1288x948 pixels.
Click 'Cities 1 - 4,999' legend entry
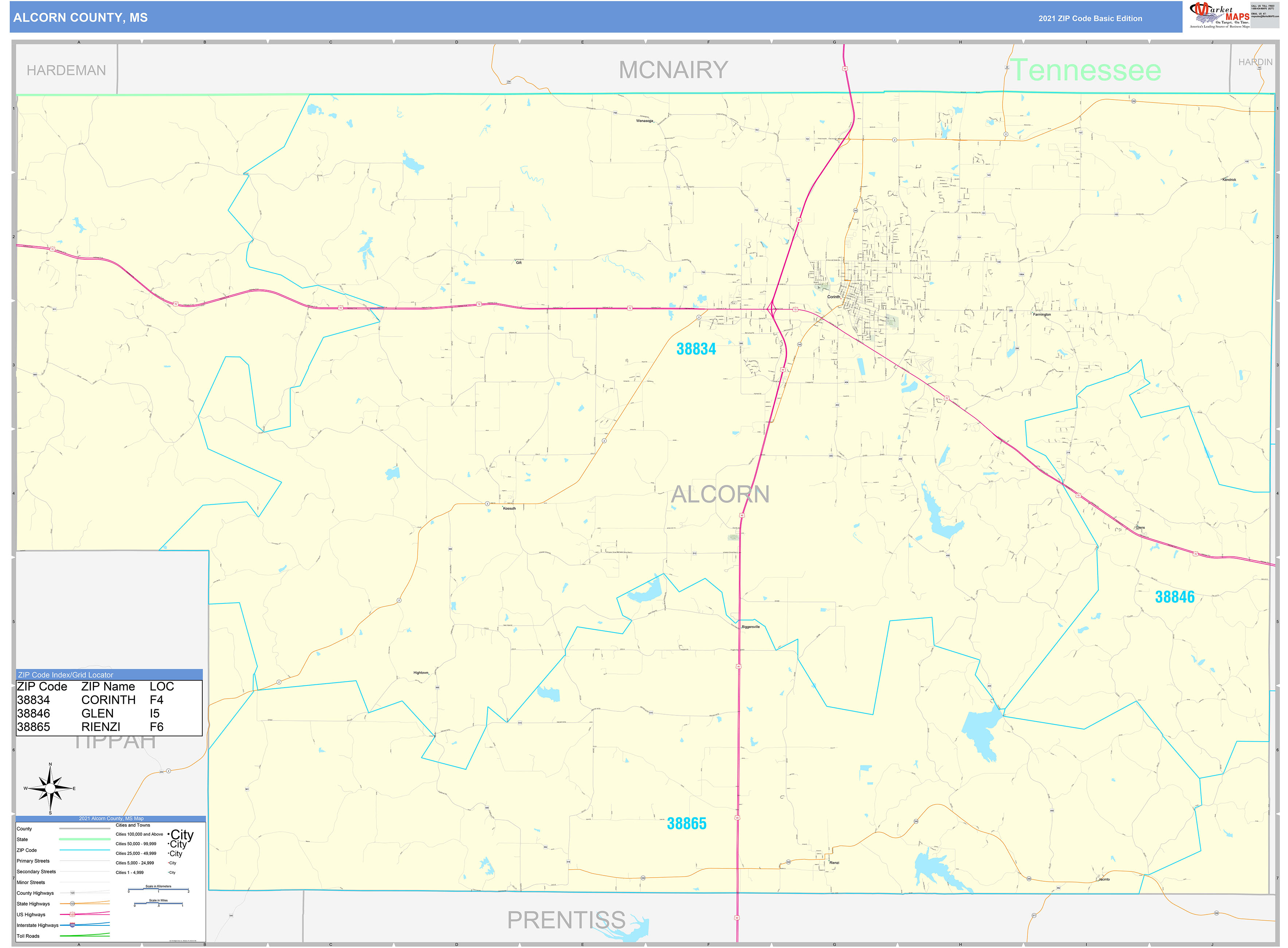(130, 872)
